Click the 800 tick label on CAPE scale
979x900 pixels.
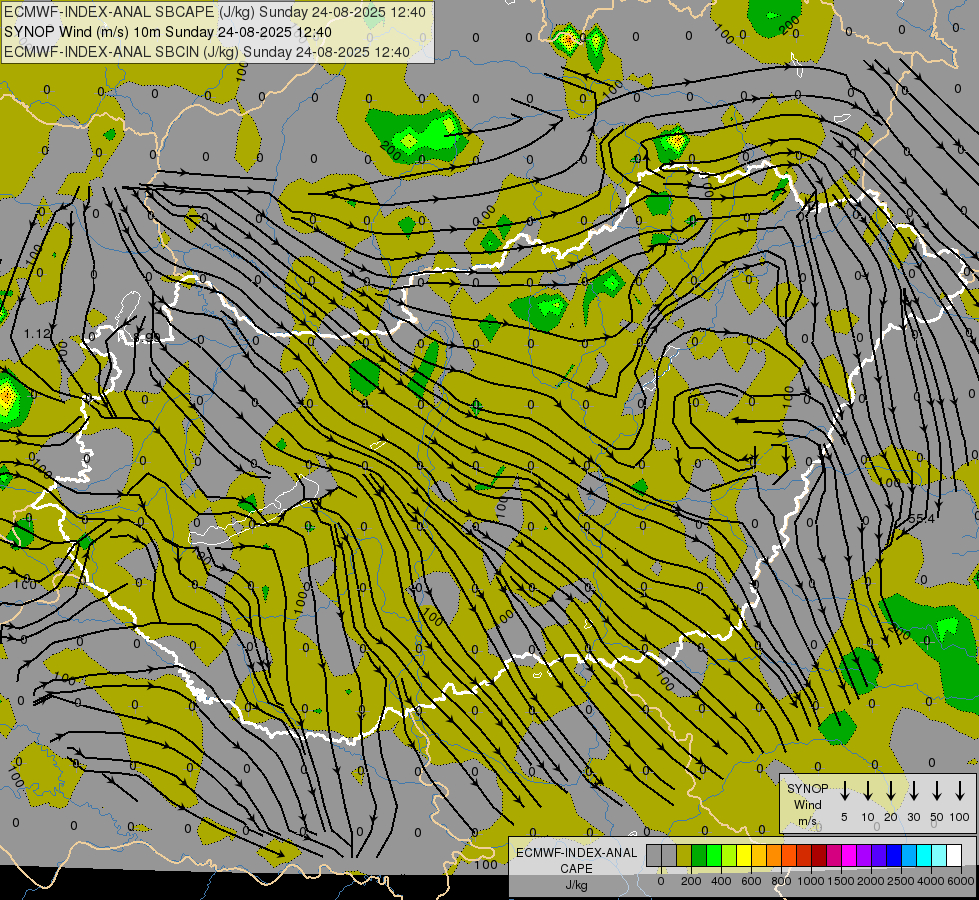coord(781,881)
